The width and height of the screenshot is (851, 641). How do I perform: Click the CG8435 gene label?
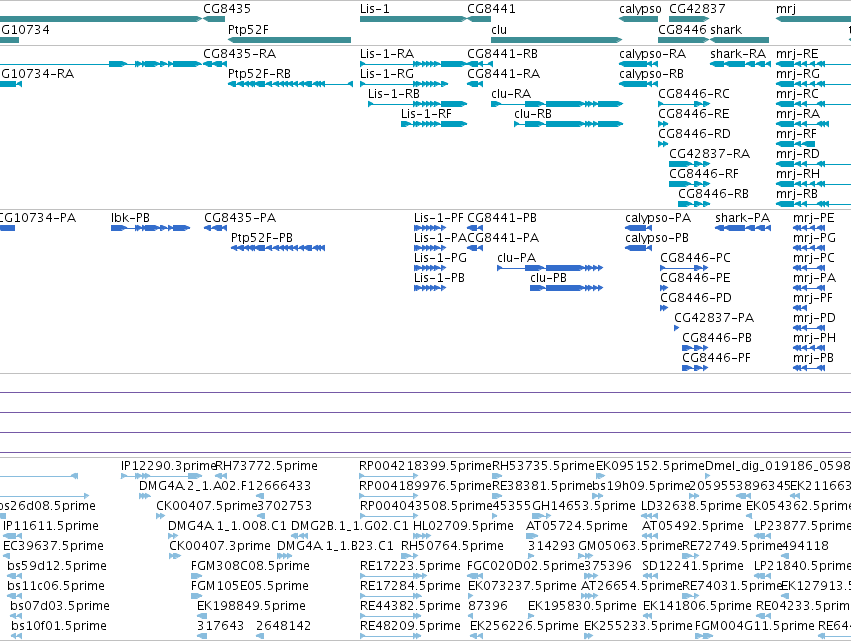tap(227, 9)
